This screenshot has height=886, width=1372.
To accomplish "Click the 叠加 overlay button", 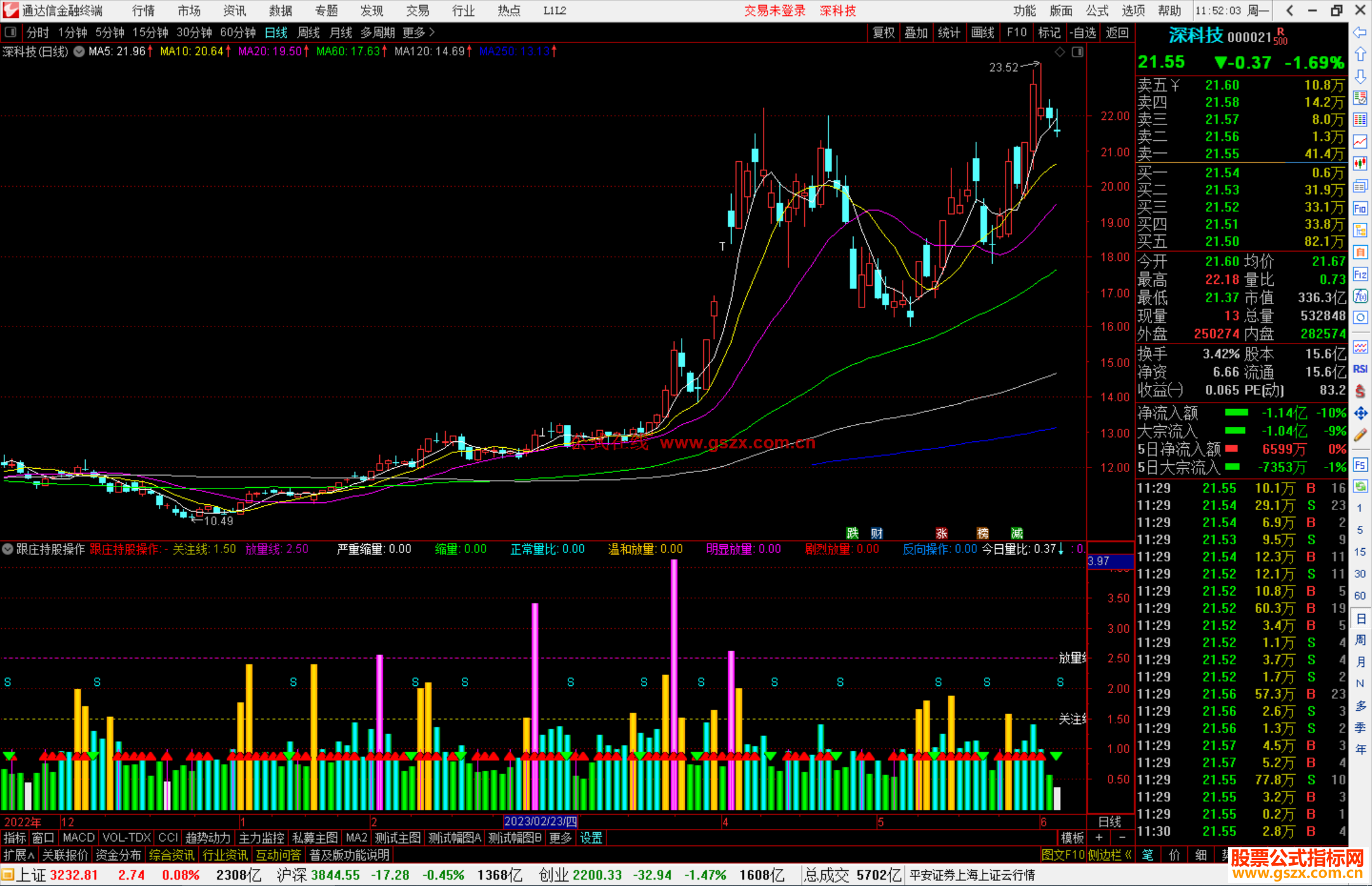I will pos(917,32).
